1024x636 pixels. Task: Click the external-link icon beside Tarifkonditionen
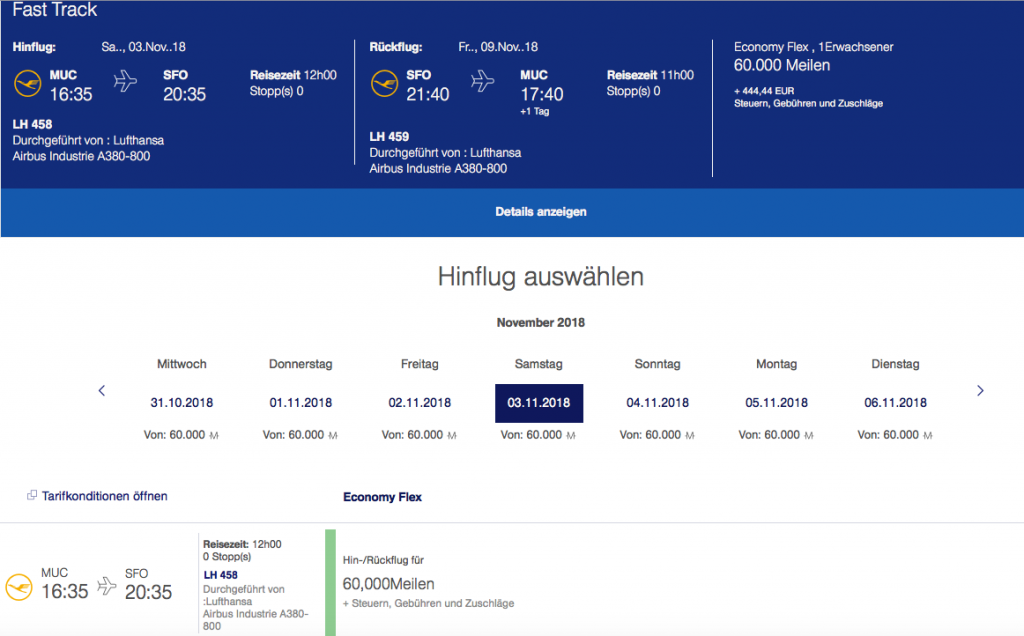32,496
